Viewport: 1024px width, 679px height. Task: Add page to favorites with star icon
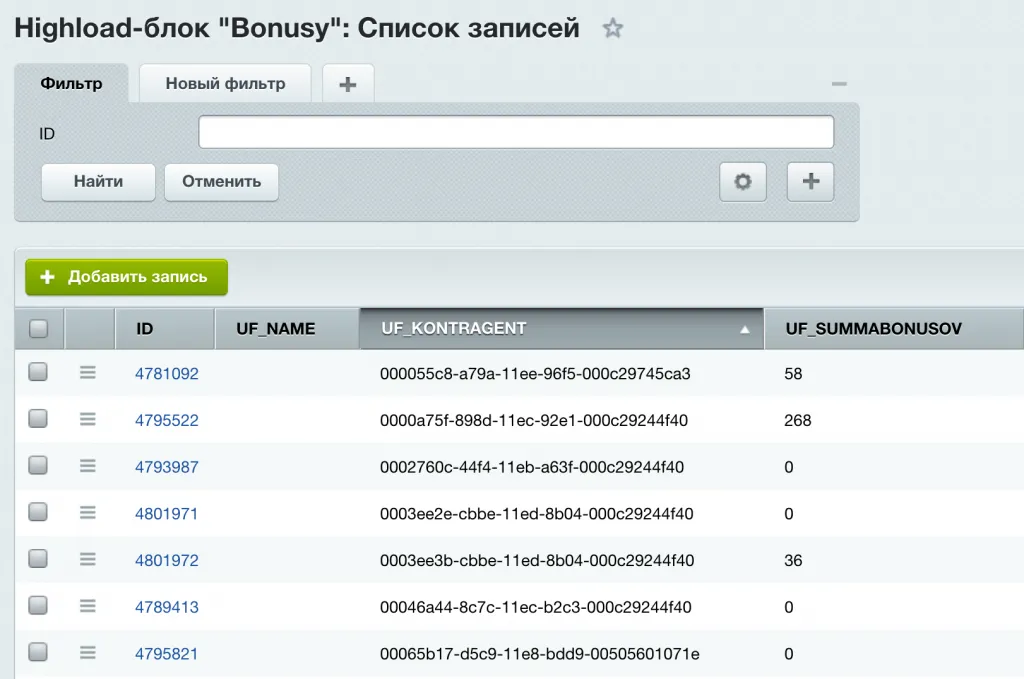[x=612, y=28]
